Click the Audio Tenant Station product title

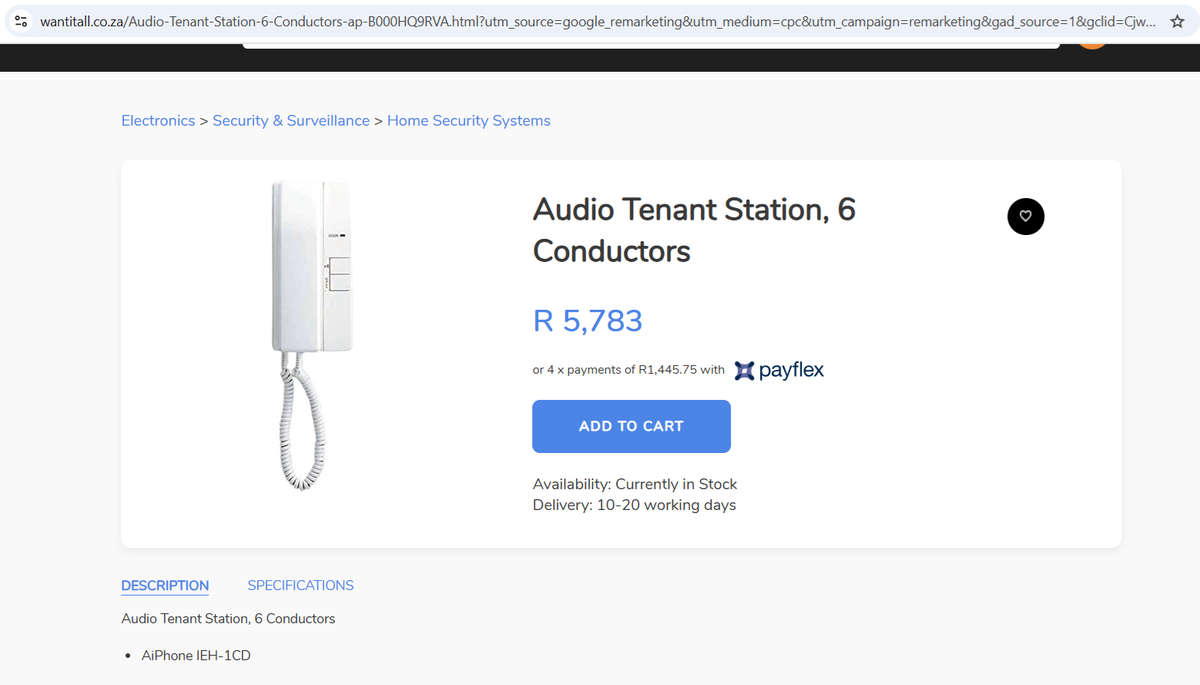[694, 230]
